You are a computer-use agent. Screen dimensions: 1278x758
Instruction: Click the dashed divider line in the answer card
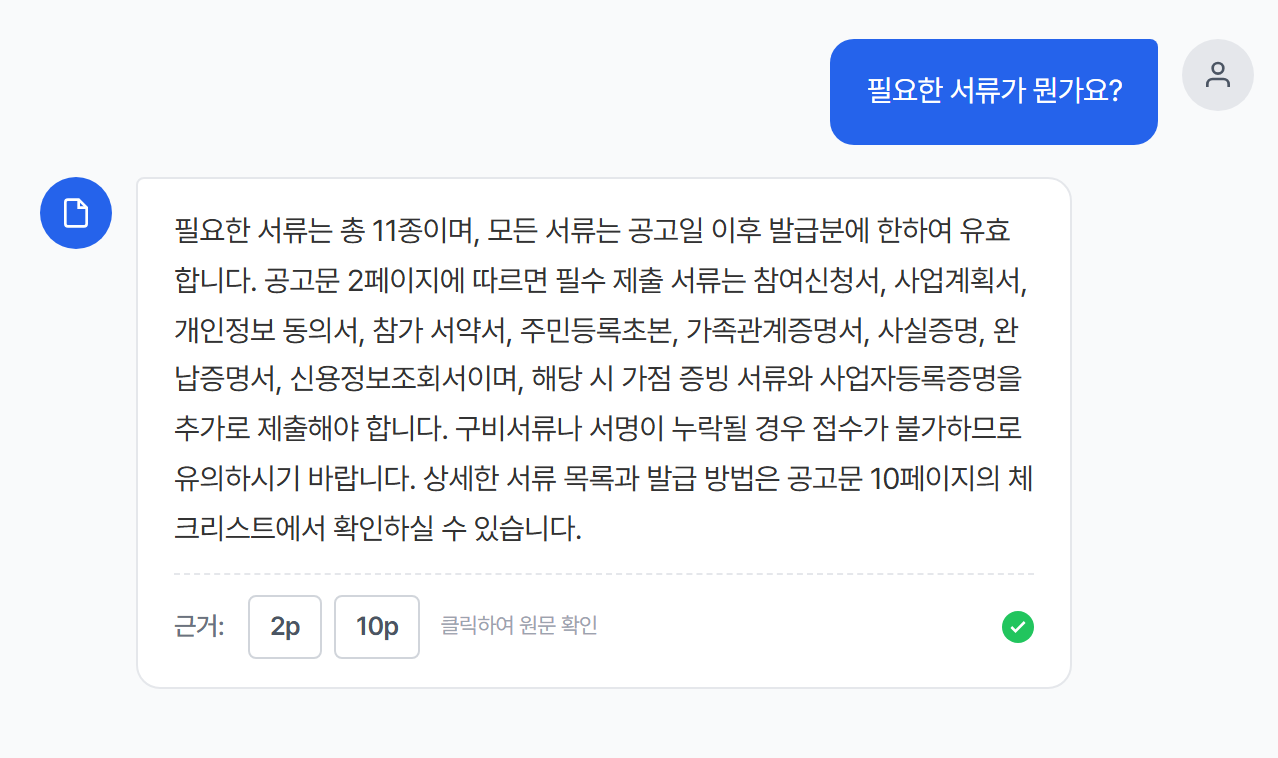click(606, 574)
